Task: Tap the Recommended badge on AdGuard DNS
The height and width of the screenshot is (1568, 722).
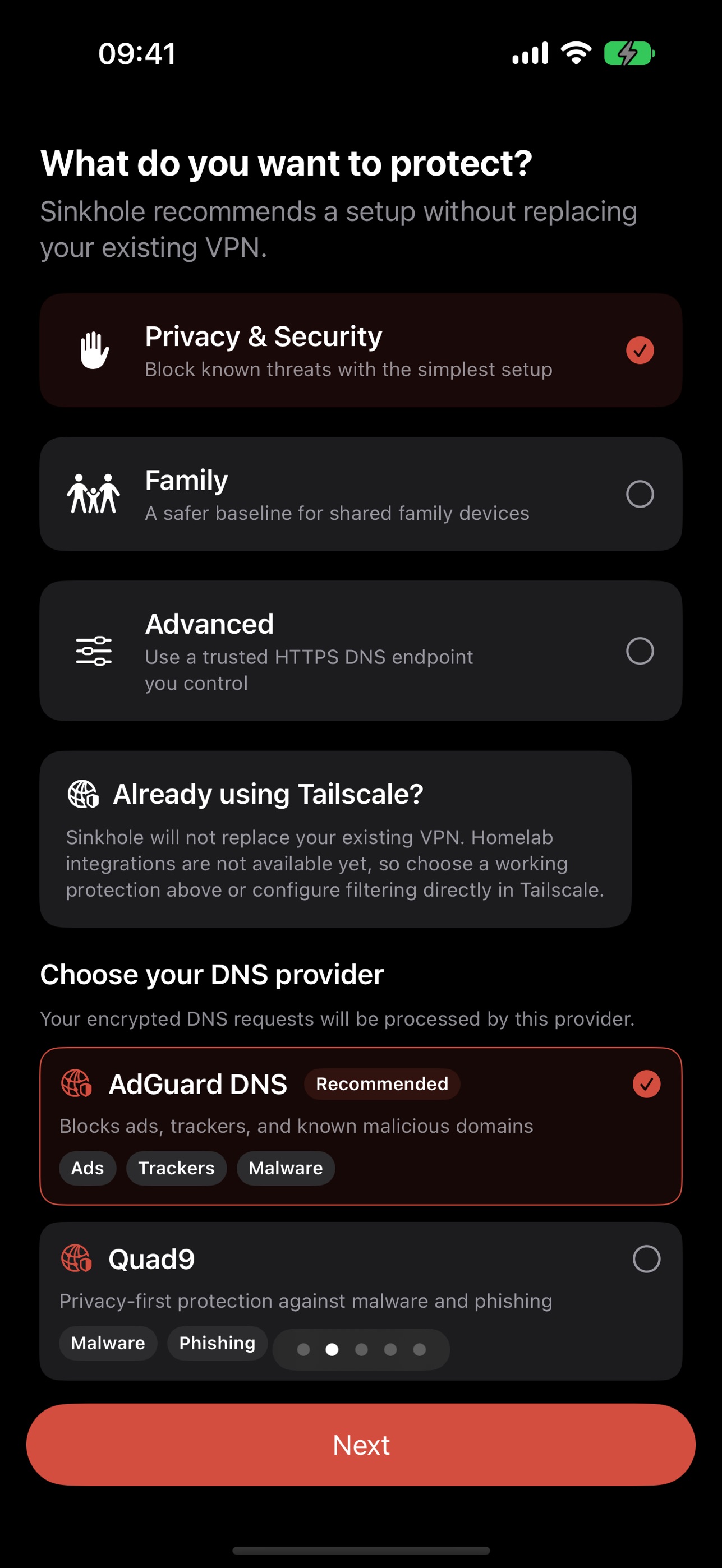Action: 381,1083
